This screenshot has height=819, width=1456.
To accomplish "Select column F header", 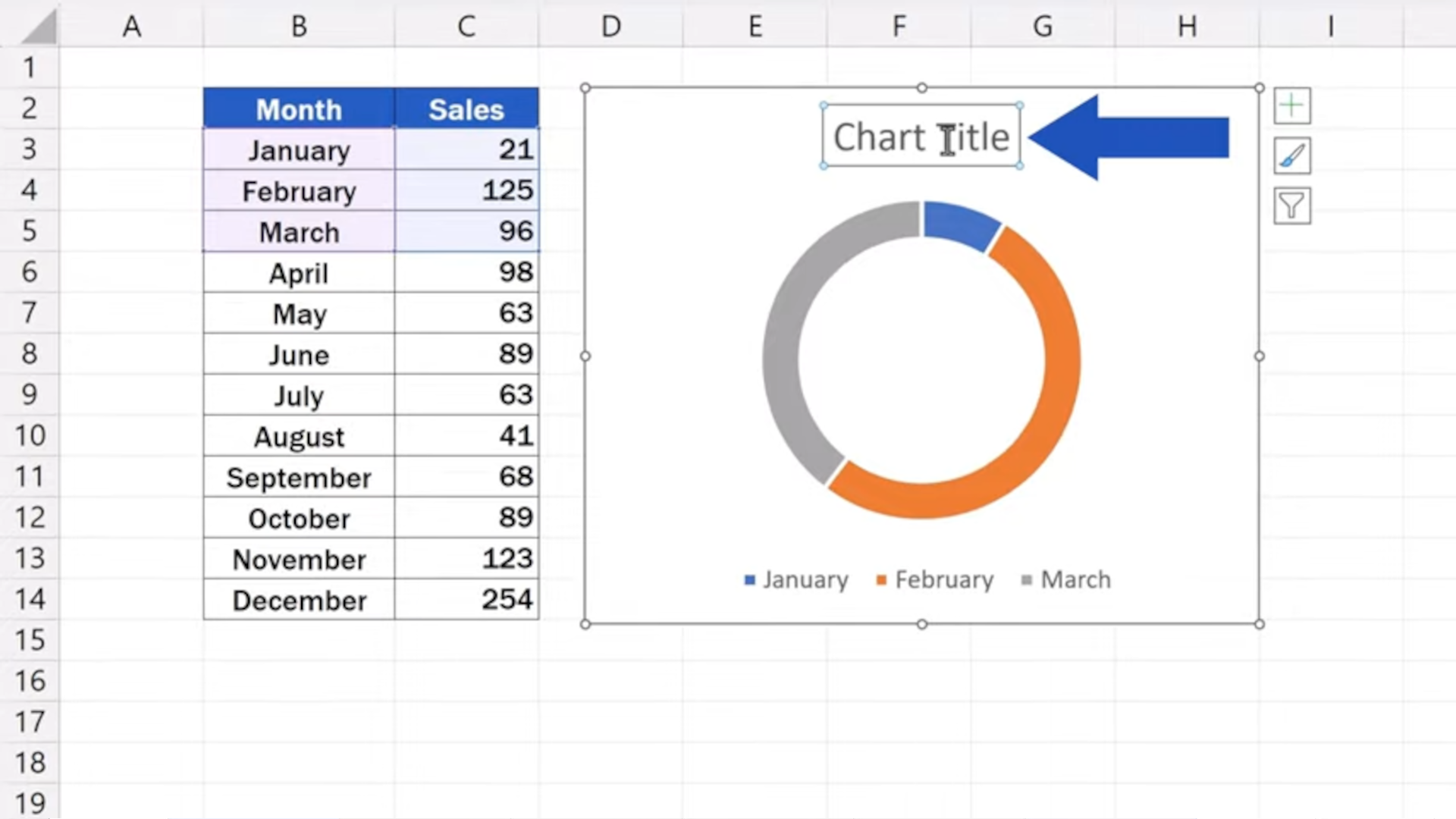I will coord(899,27).
